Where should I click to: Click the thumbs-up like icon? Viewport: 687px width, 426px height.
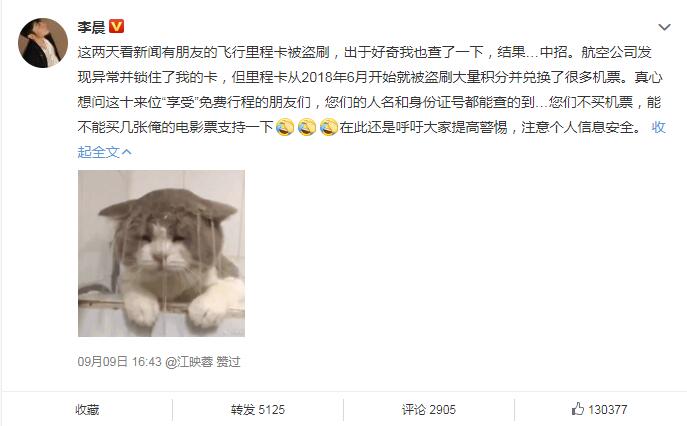[578, 409]
